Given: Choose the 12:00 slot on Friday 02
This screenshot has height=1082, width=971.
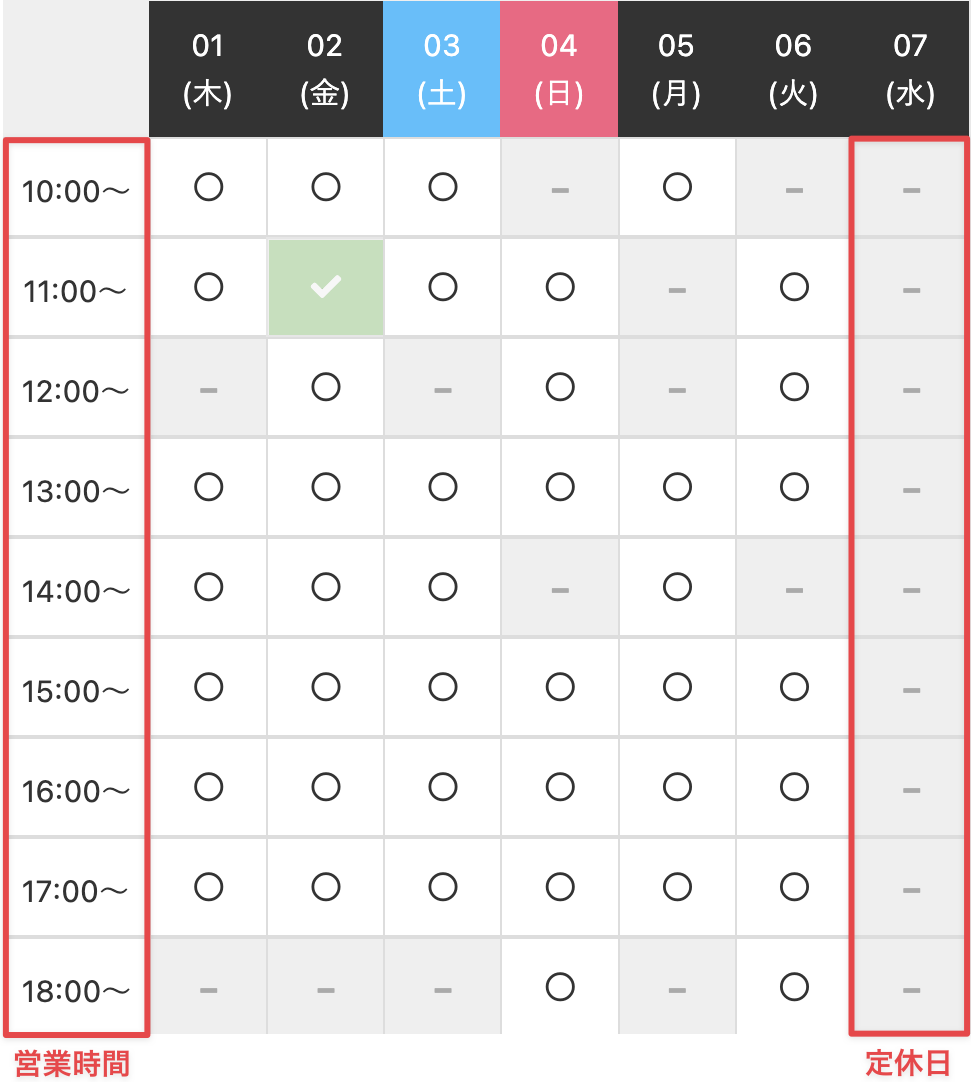Looking at the screenshot, I should coord(326,387).
